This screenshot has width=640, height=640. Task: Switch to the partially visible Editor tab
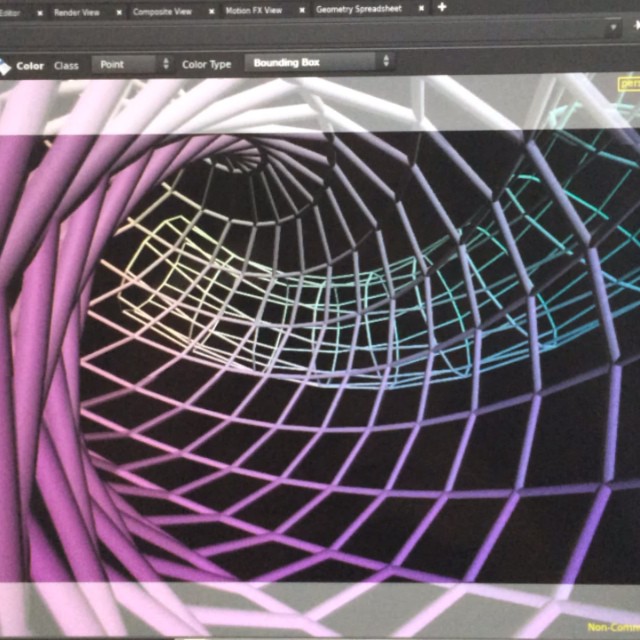click(12, 12)
